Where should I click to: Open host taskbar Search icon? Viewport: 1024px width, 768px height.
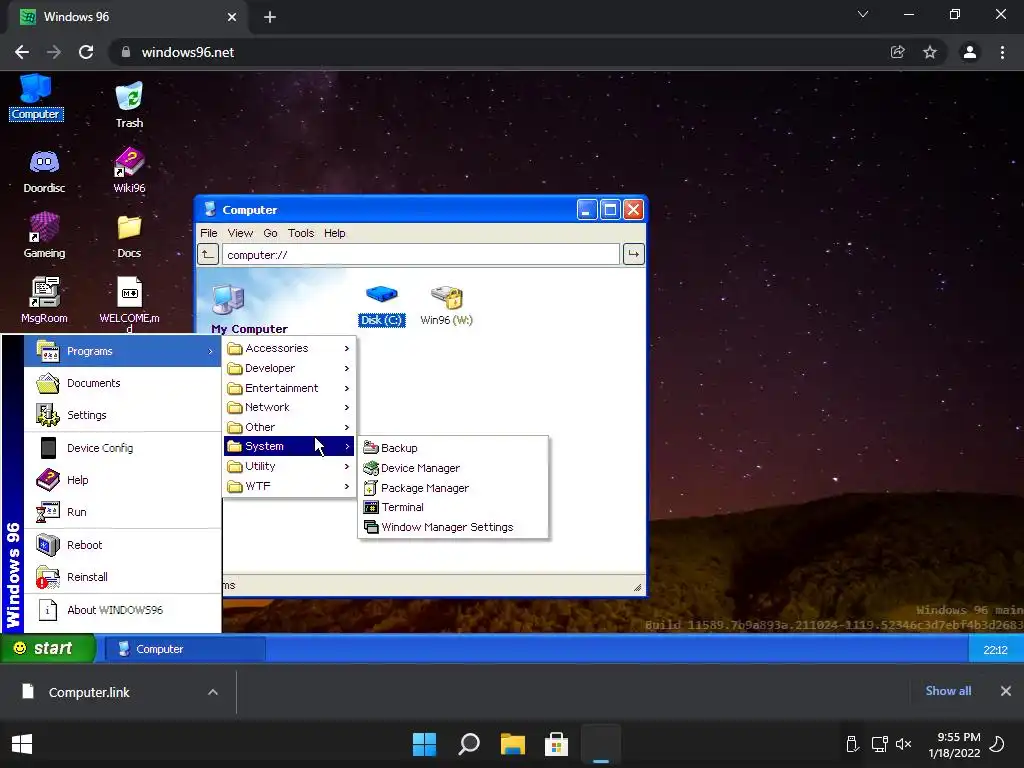point(469,744)
